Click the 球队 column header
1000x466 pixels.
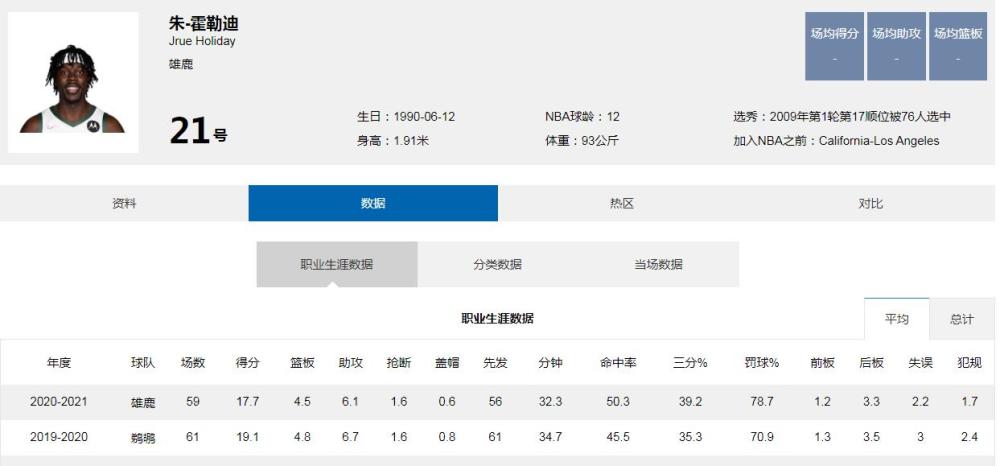(143, 363)
